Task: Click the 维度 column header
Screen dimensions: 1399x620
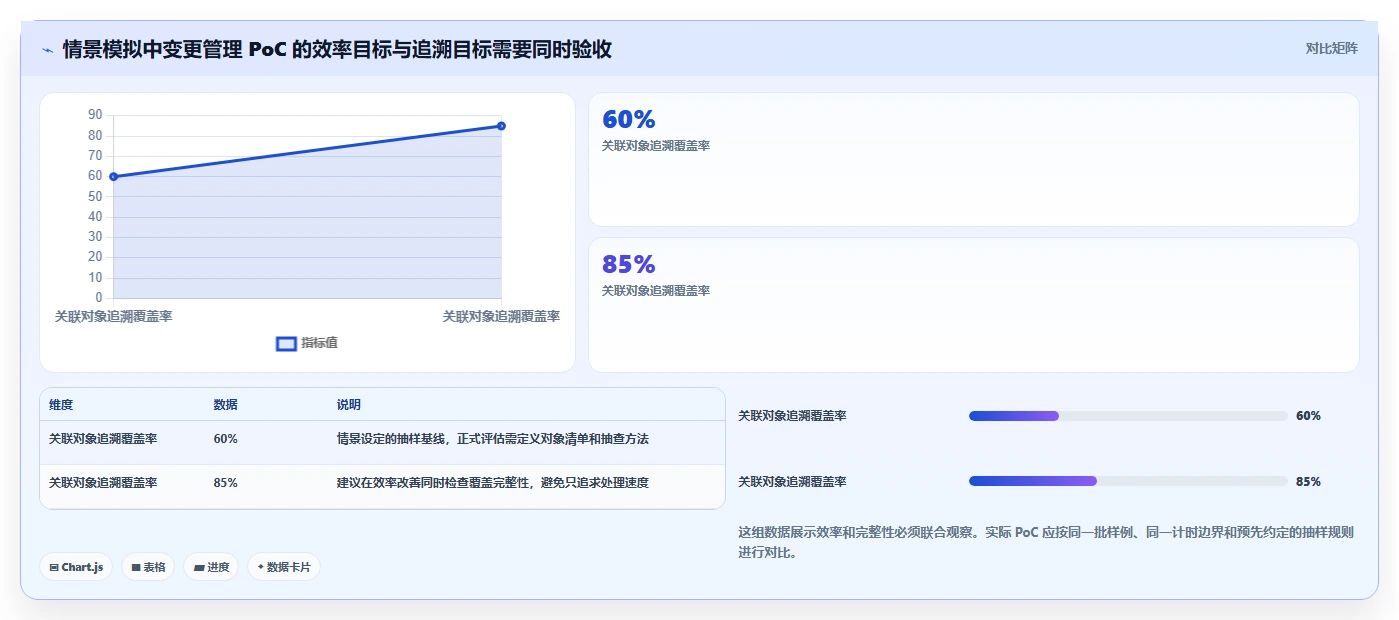Action: (x=61, y=405)
